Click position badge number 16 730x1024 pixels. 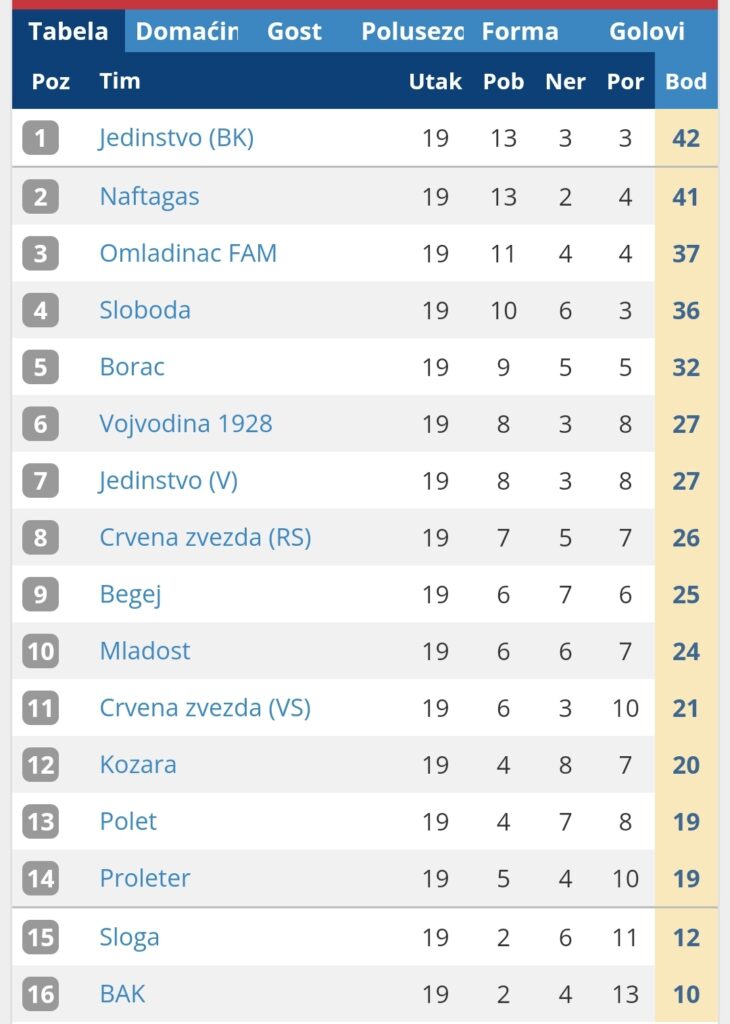[40, 993]
